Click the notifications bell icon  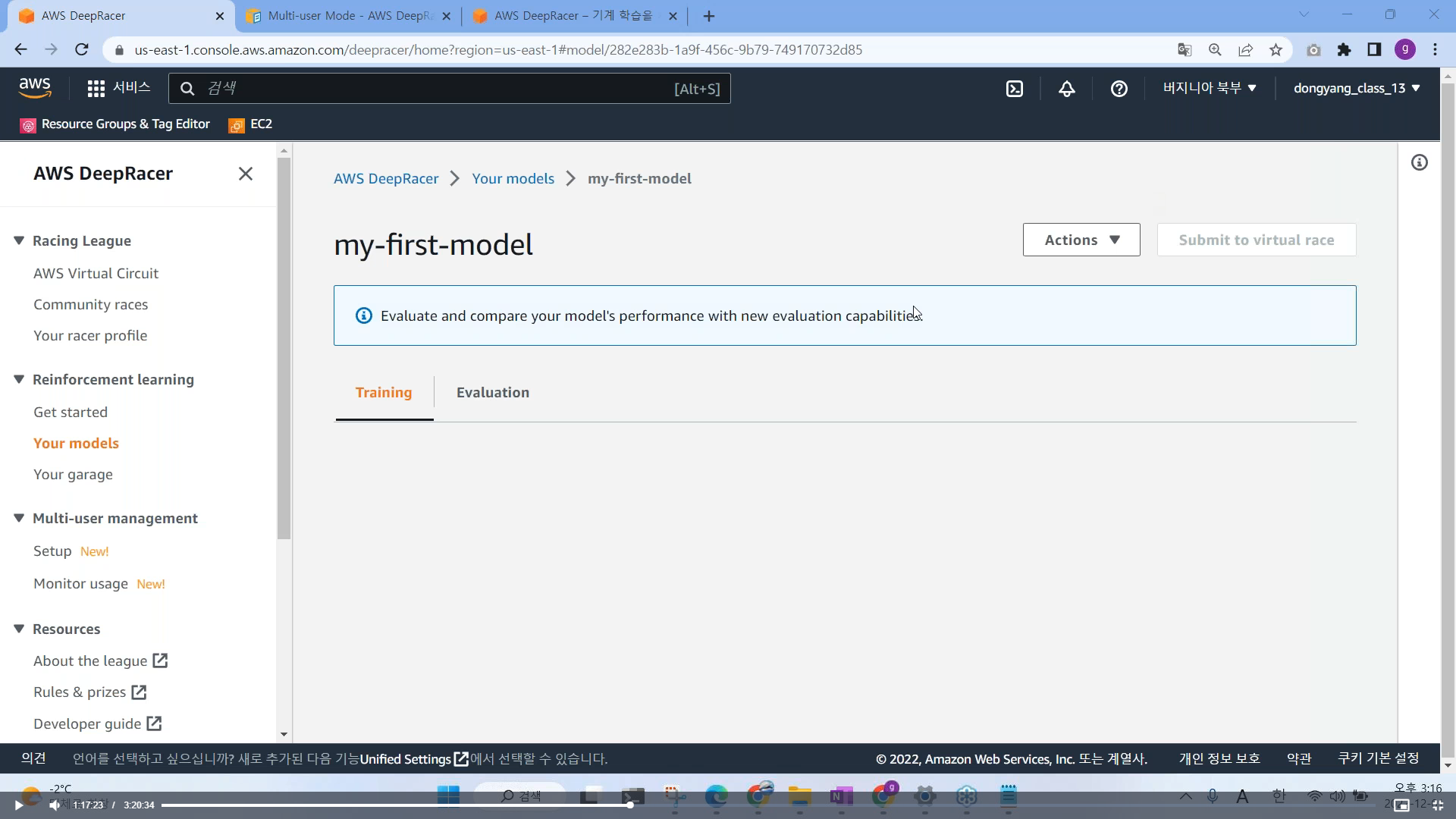pyautogui.click(x=1066, y=89)
